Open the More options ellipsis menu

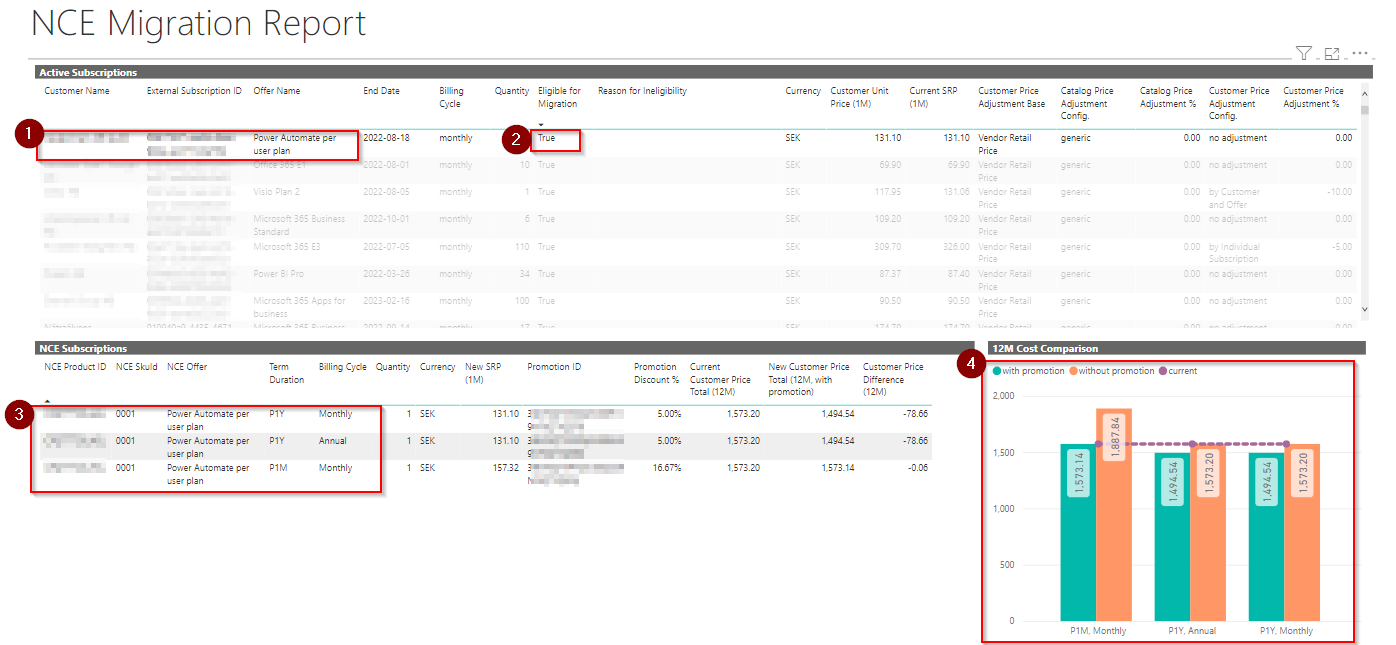1360,53
